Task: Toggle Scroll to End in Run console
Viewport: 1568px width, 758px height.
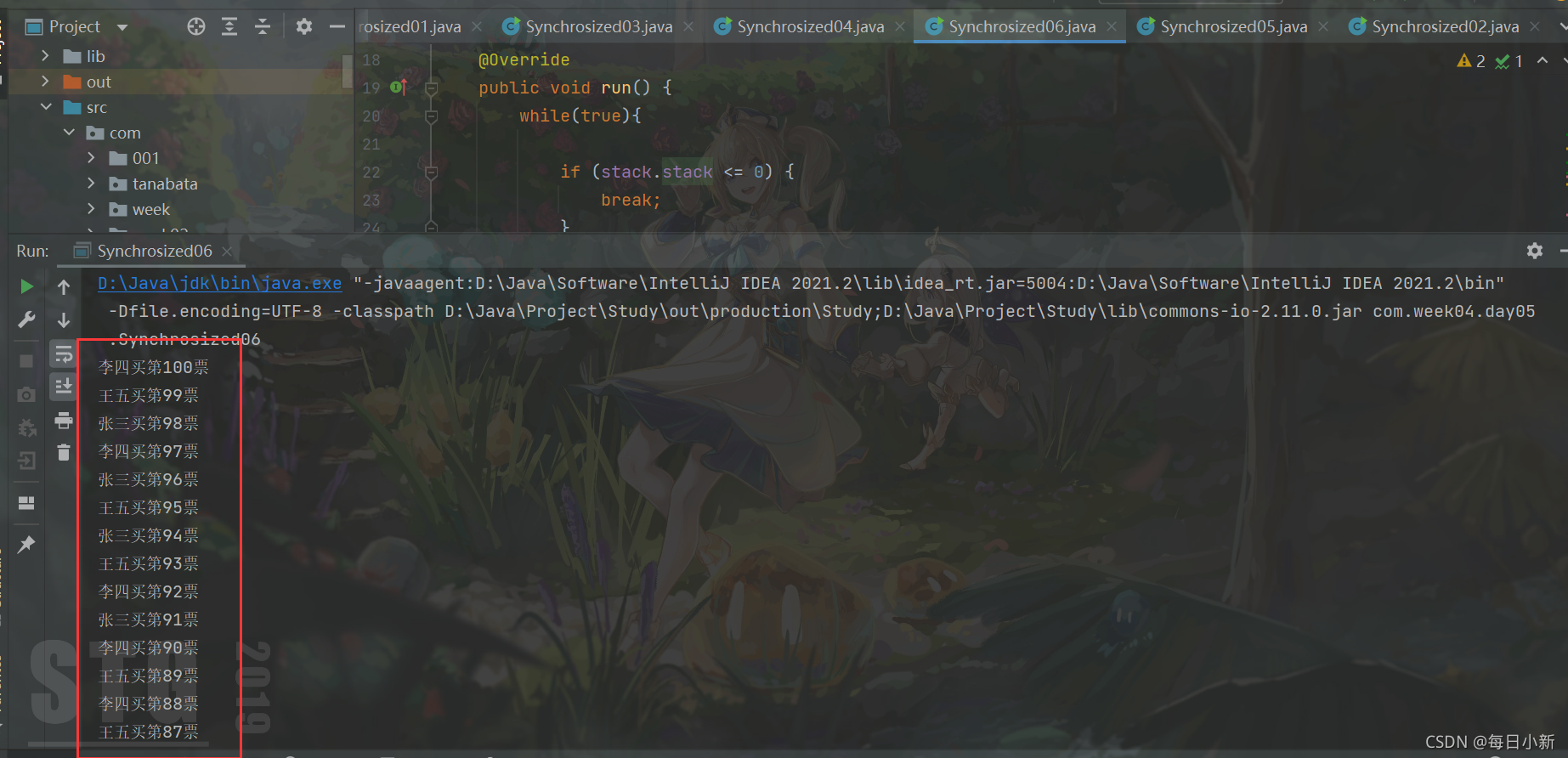Action: (64, 387)
